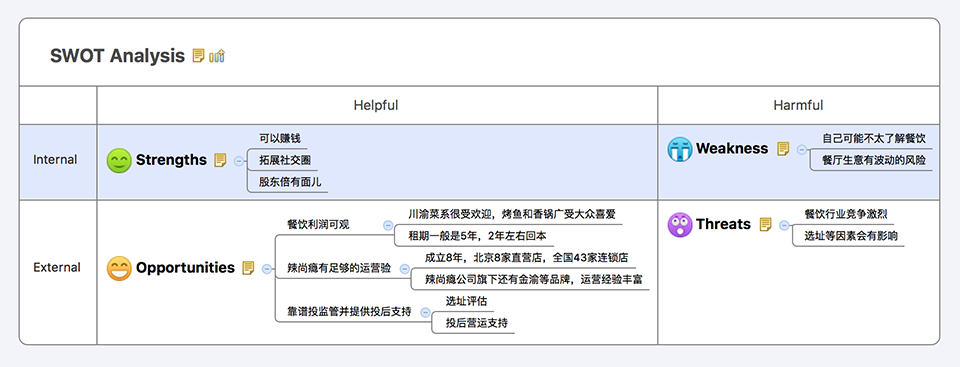The width and height of the screenshot is (960, 367).
Task: Select the 成立8年，北京8家直营店 subtopic
Action: click(526, 257)
